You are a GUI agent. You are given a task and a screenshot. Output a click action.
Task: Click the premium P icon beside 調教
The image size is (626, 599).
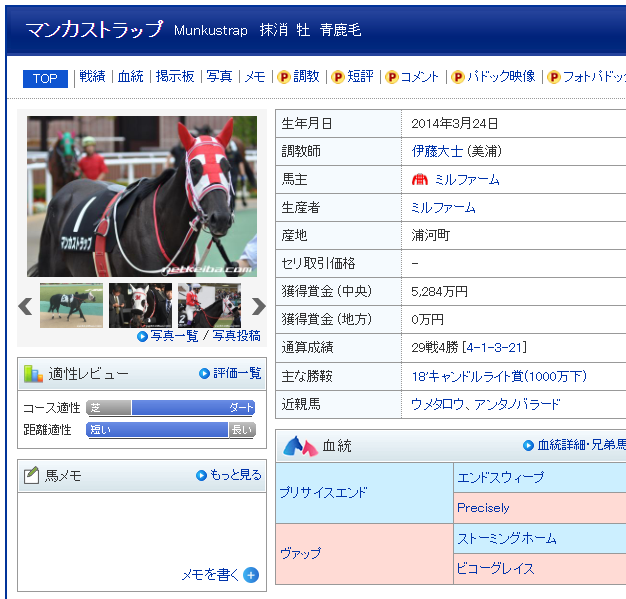(284, 77)
